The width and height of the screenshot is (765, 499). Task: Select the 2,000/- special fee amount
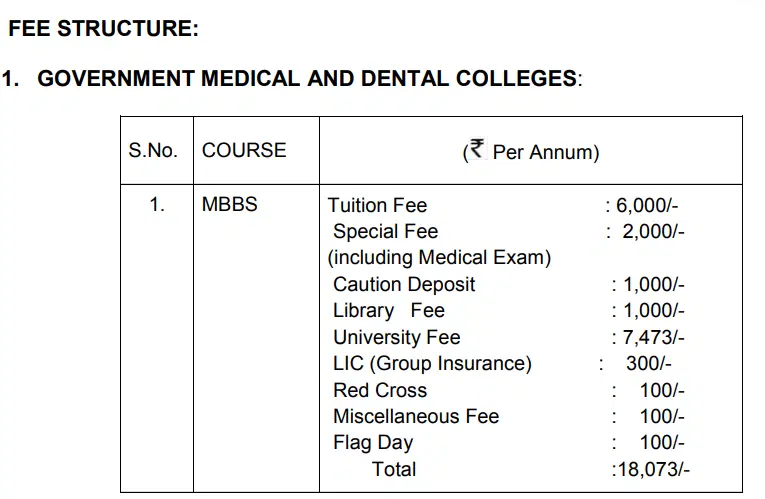point(651,232)
